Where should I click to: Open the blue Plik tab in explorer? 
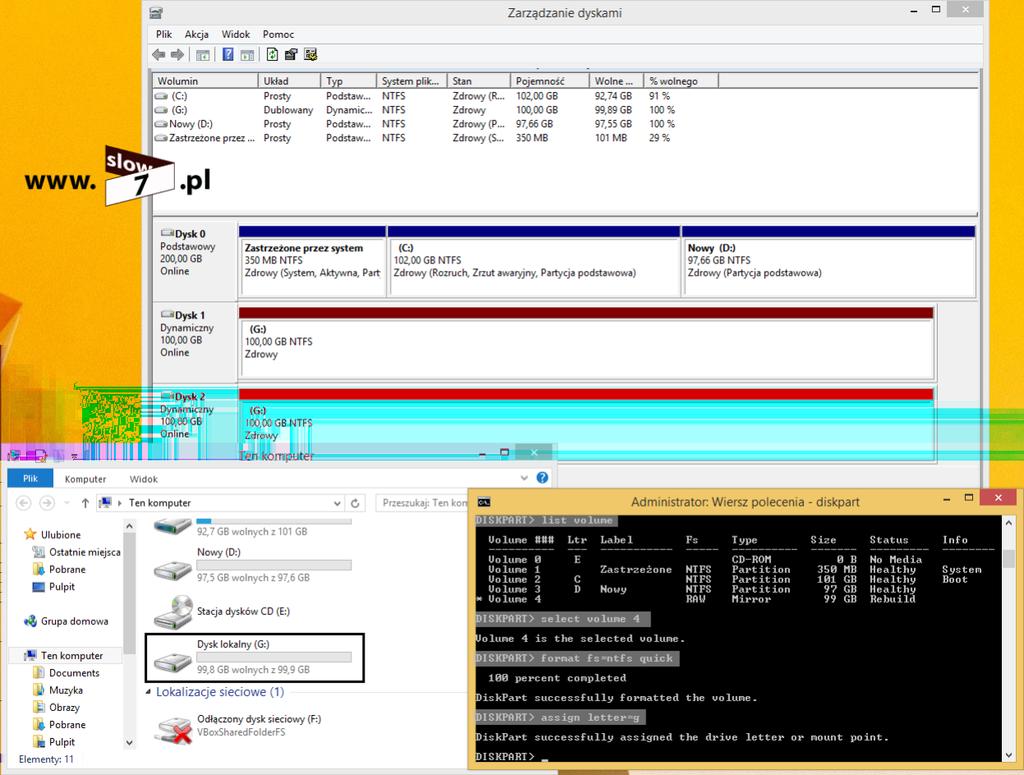(31, 479)
